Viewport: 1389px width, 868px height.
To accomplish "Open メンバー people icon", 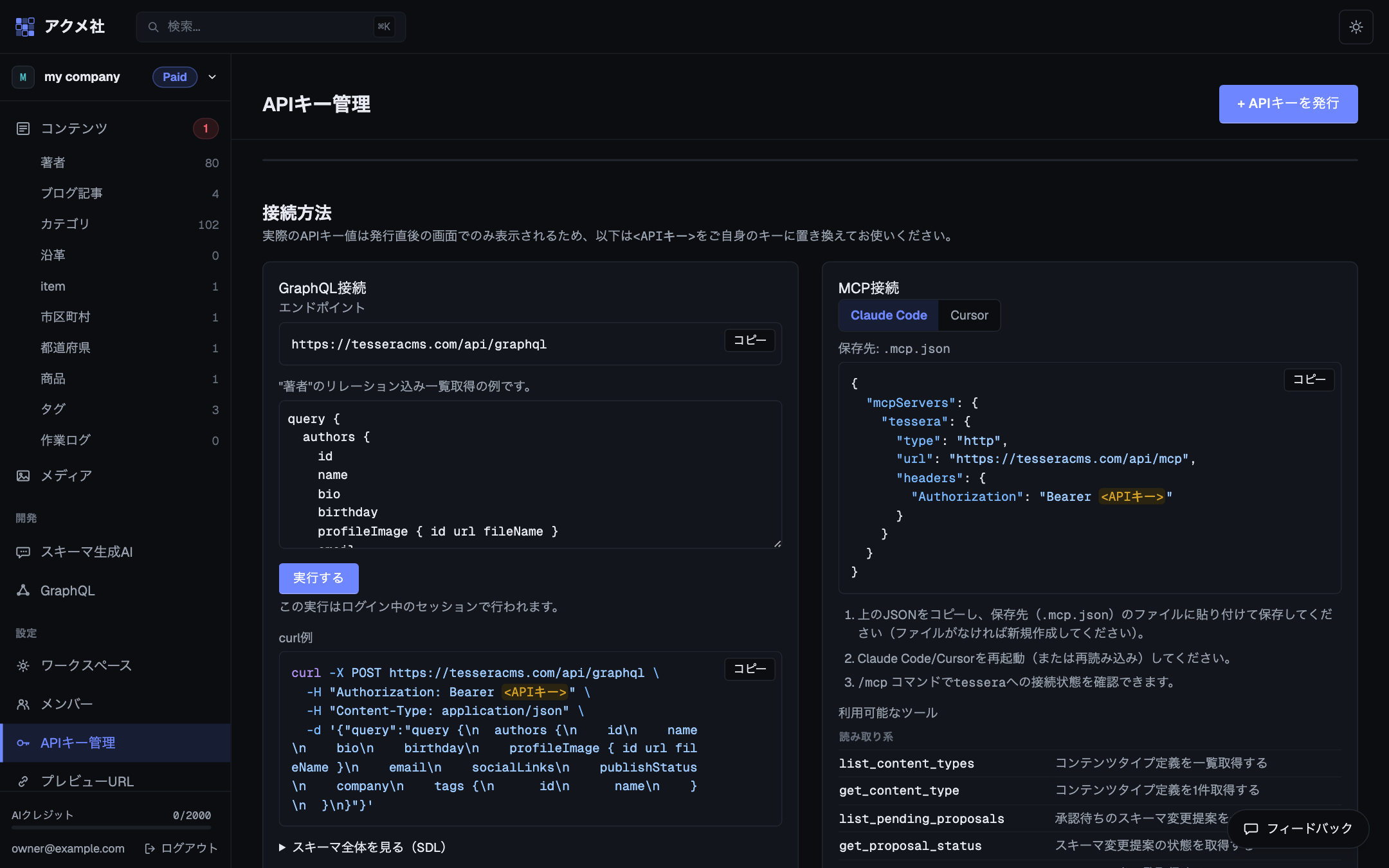I will 23,705.
